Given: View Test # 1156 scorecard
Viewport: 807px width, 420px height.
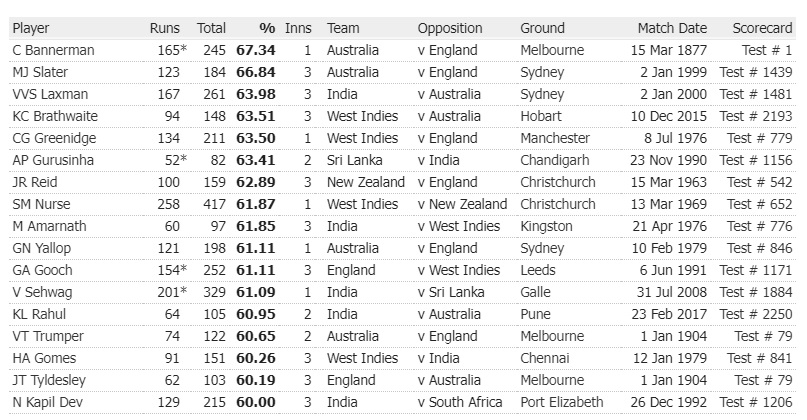Looking at the screenshot, I should [x=755, y=160].
